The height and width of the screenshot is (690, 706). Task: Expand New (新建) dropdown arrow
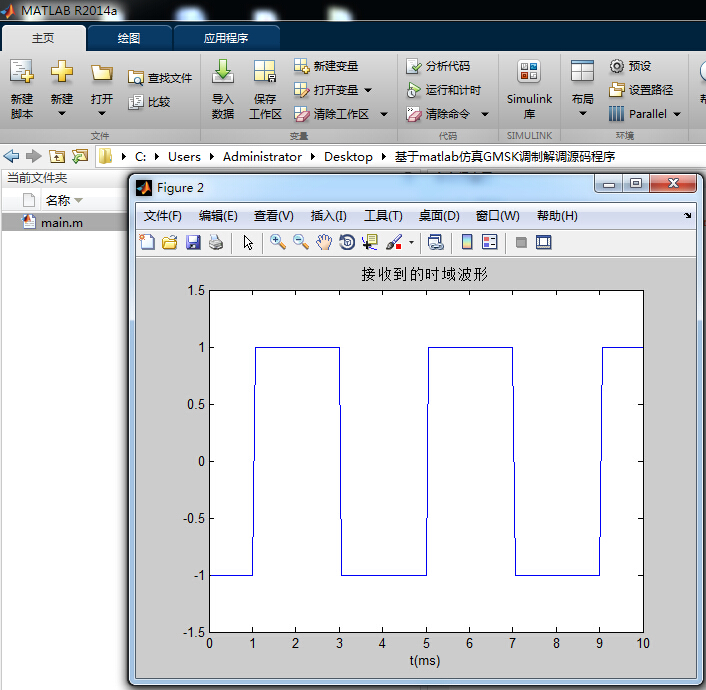click(x=62, y=113)
